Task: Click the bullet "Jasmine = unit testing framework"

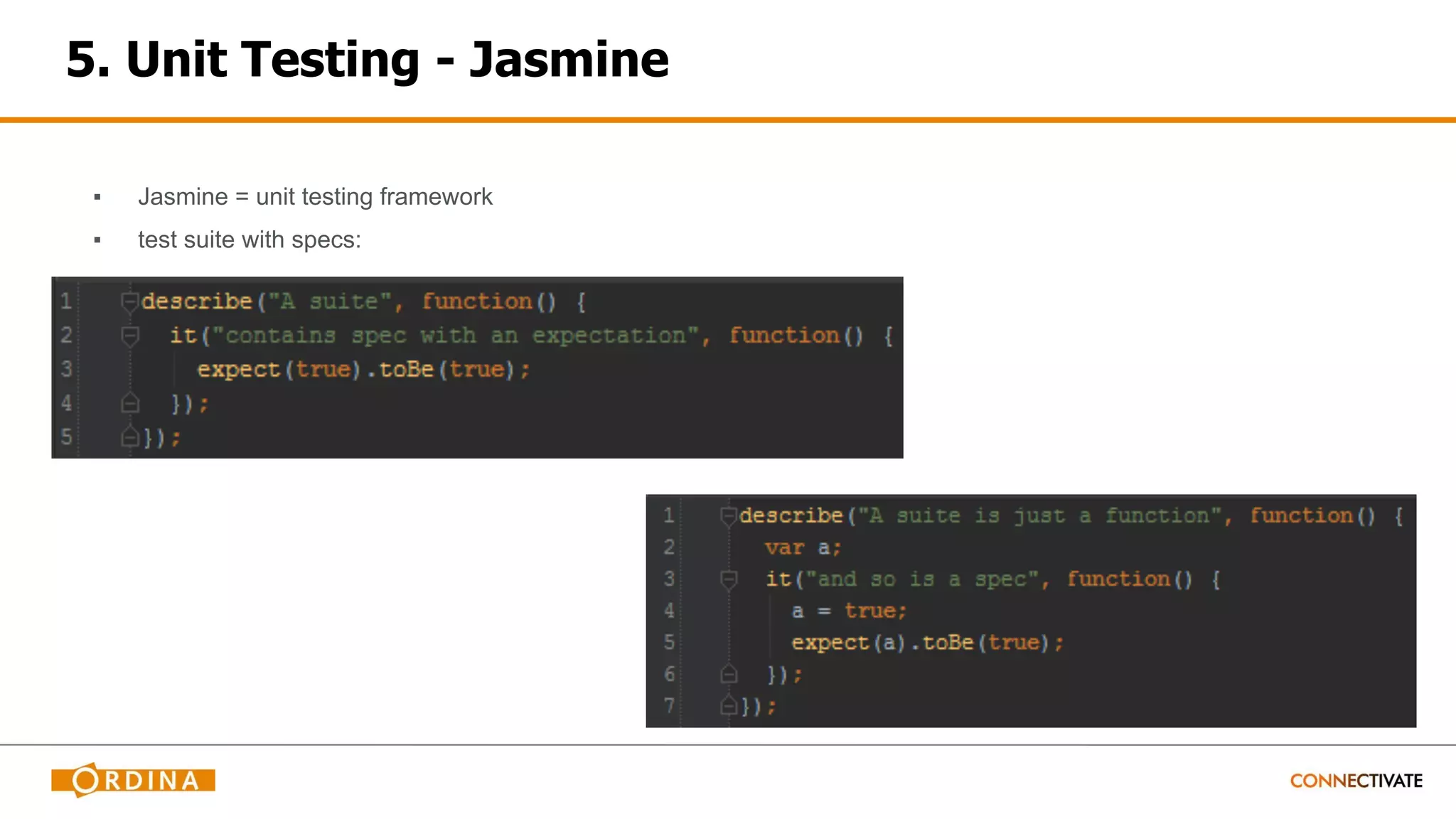Action: click(x=315, y=197)
